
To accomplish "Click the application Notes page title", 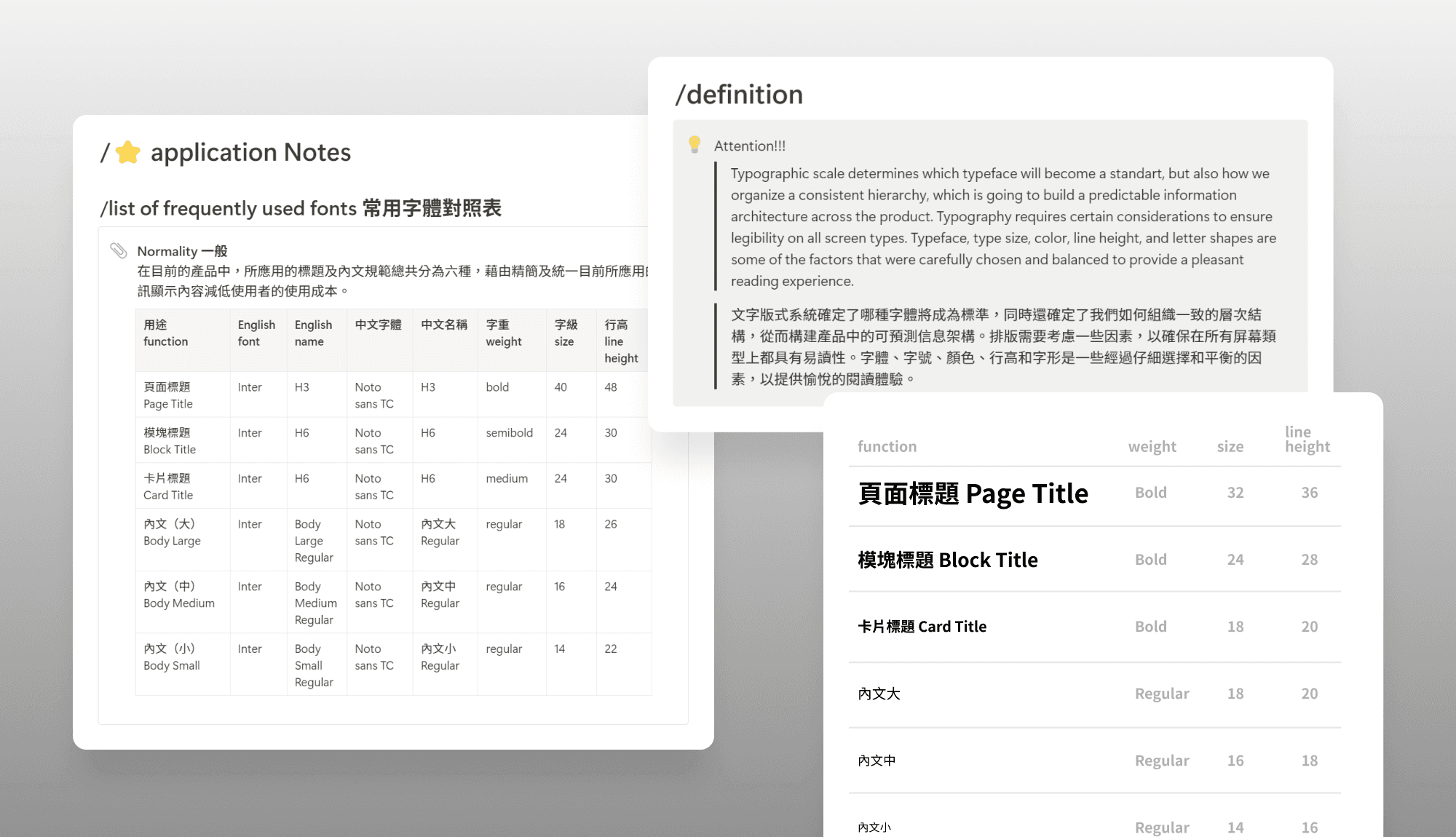I will point(250,152).
